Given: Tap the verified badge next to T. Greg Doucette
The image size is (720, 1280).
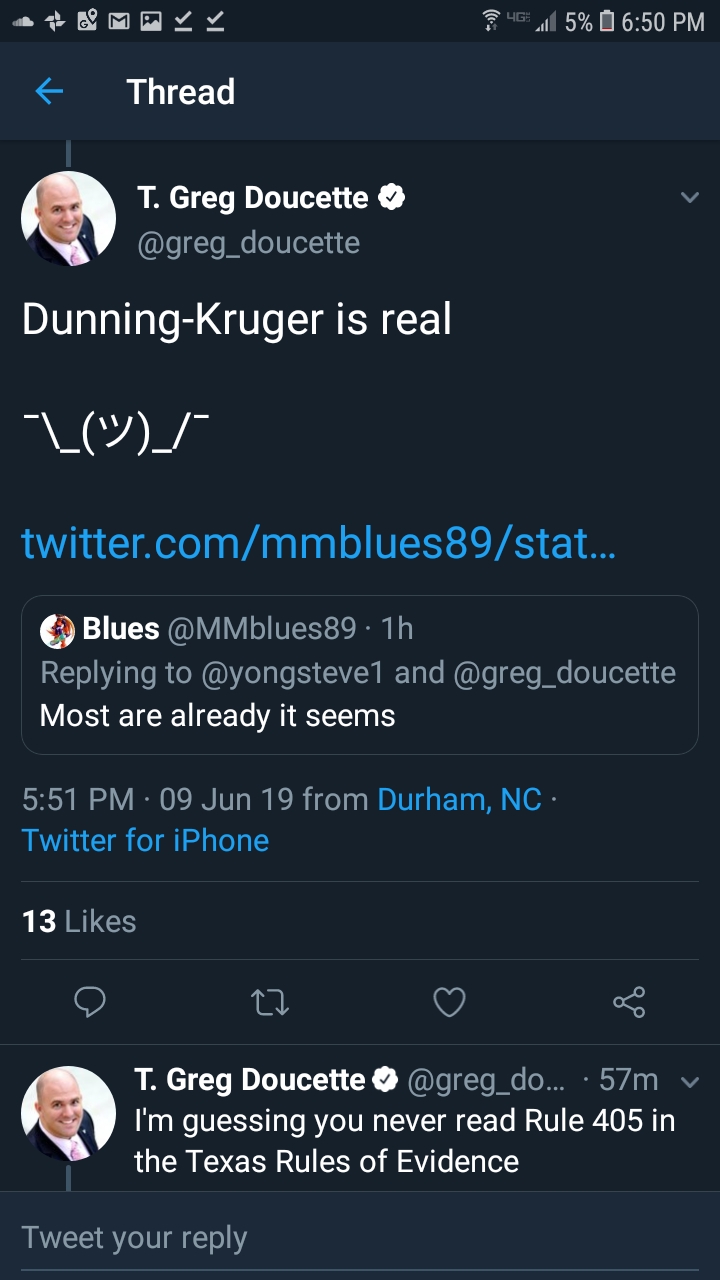Looking at the screenshot, I should pyautogui.click(x=391, y=198).
